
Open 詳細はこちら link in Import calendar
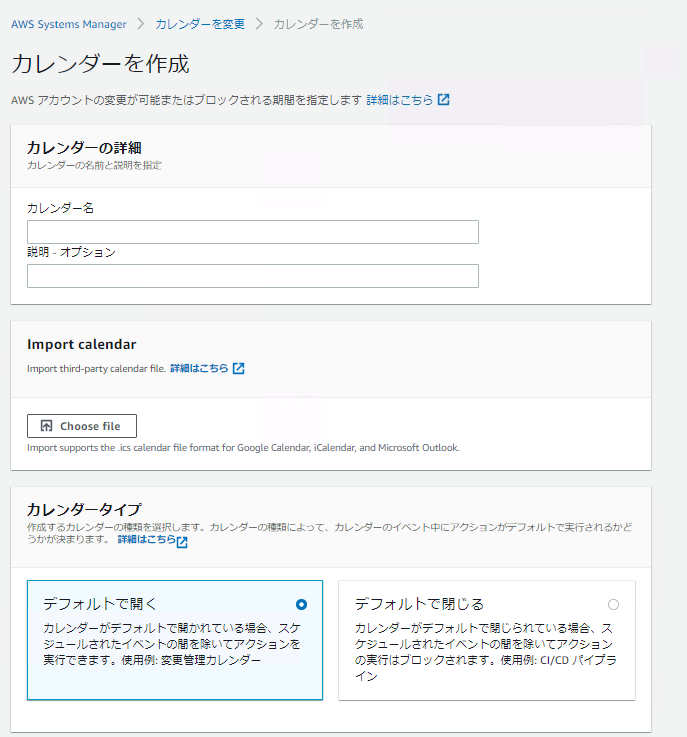coord(199,368)
